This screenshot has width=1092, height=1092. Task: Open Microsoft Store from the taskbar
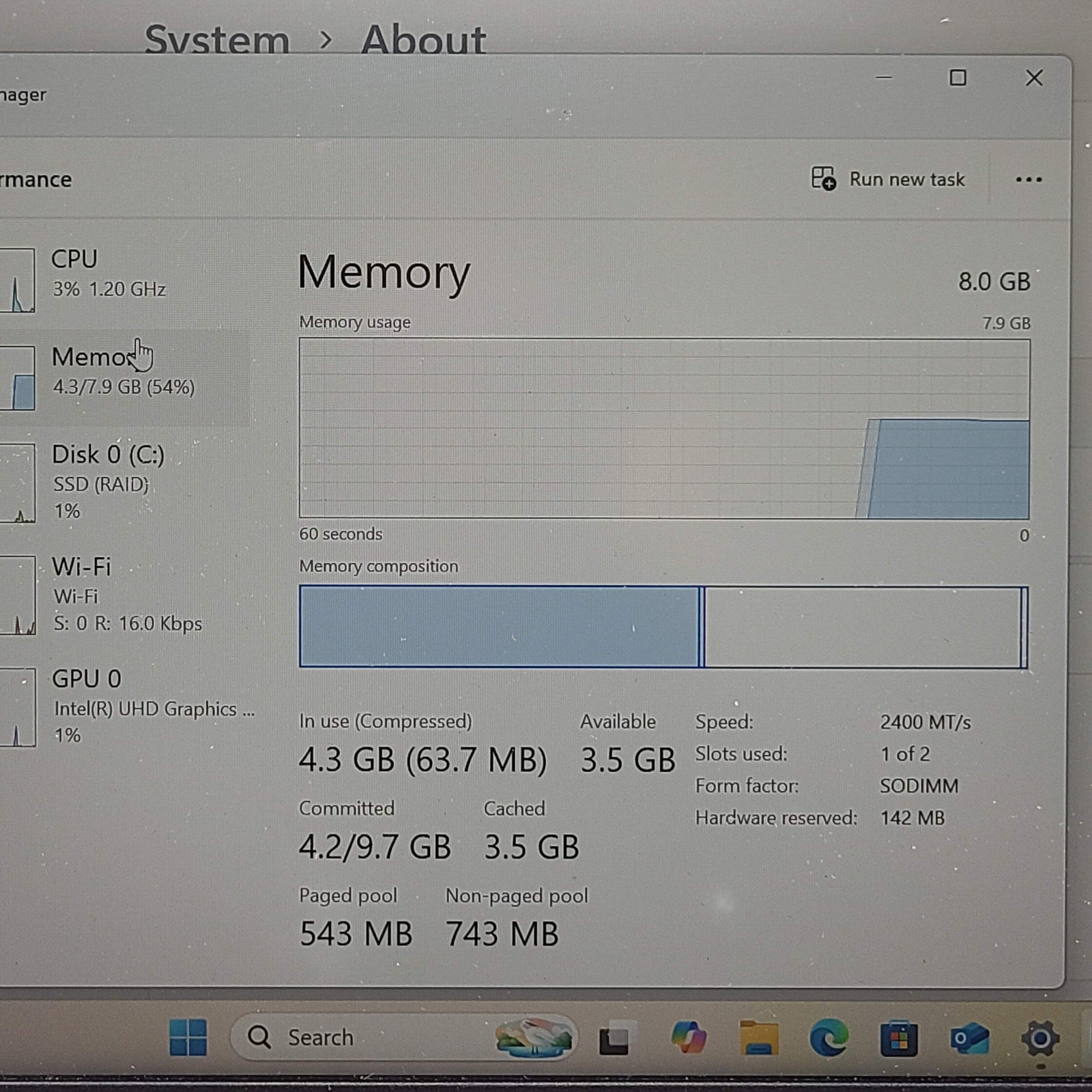pyautogui.click(x=899, y=1039)
